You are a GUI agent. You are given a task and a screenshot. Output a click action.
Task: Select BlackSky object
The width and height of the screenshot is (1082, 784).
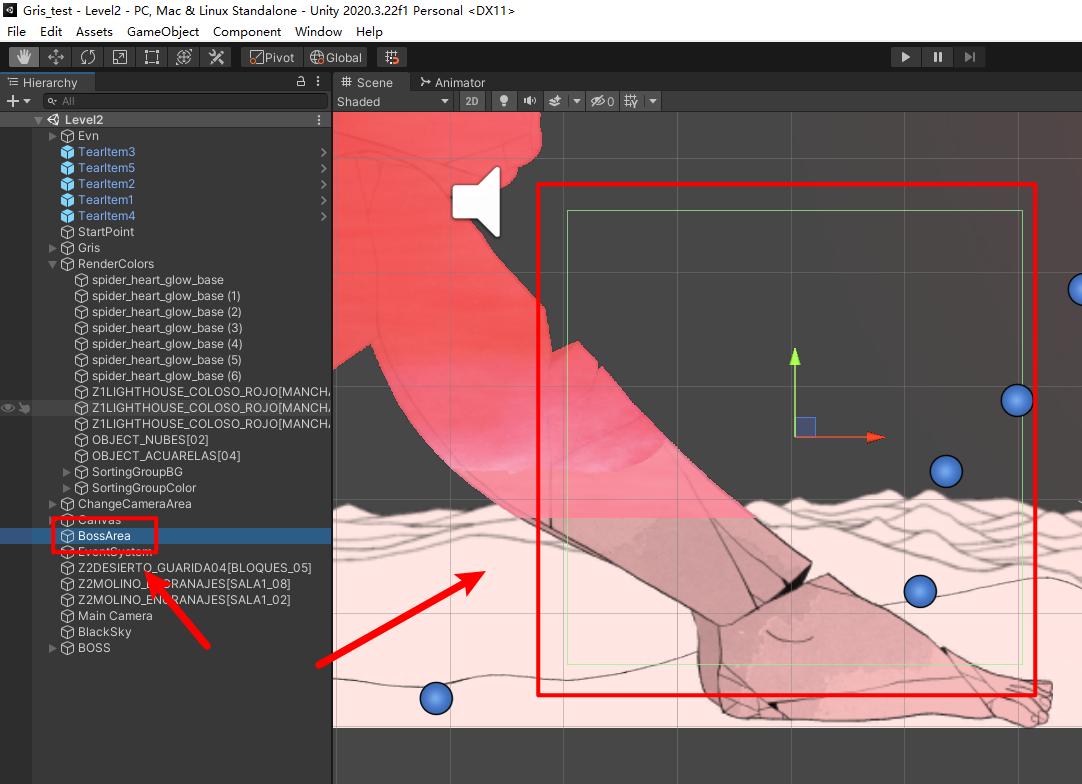pos(104,632)
